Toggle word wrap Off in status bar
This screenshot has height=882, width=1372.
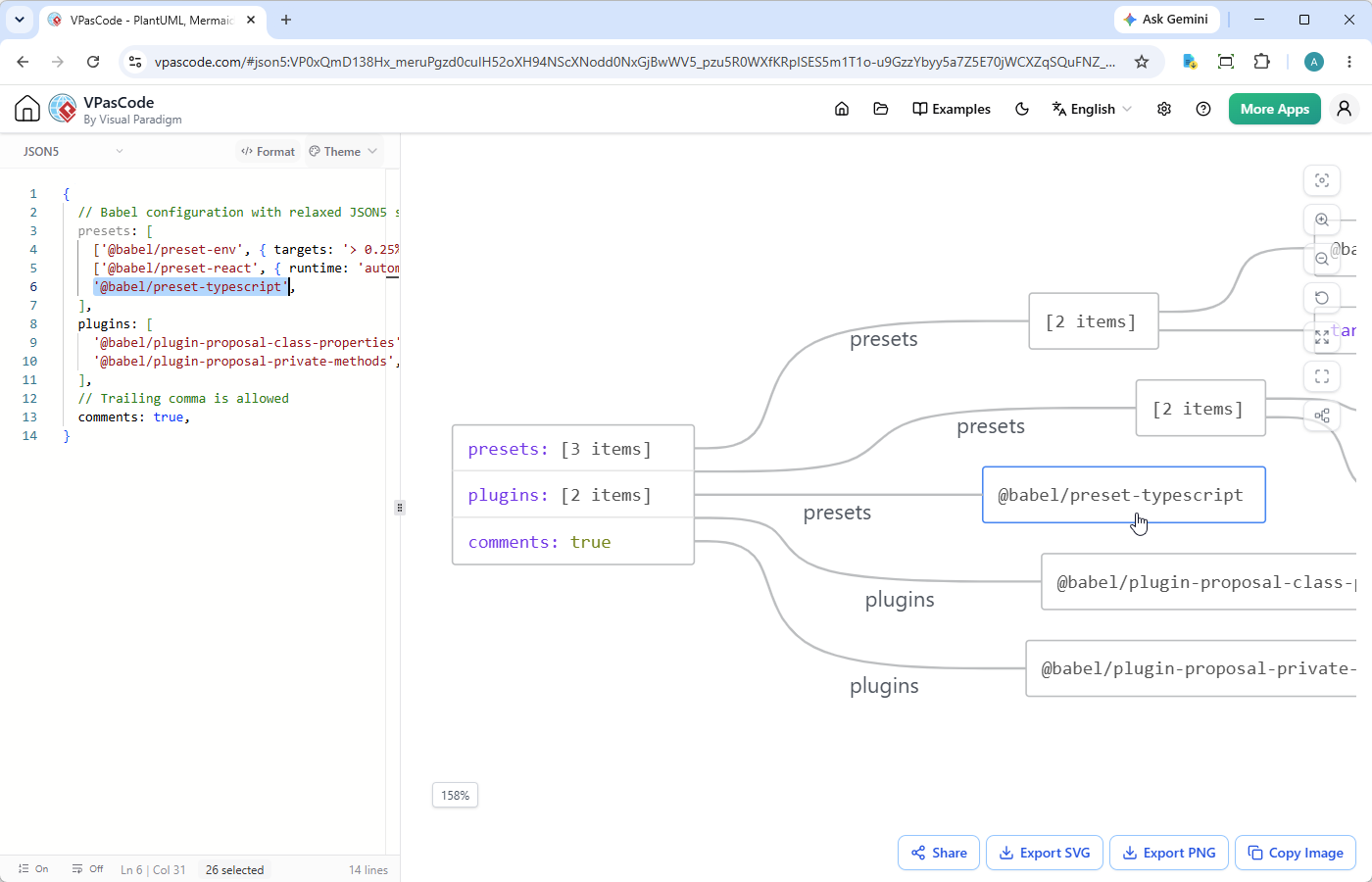coord(87,869)
